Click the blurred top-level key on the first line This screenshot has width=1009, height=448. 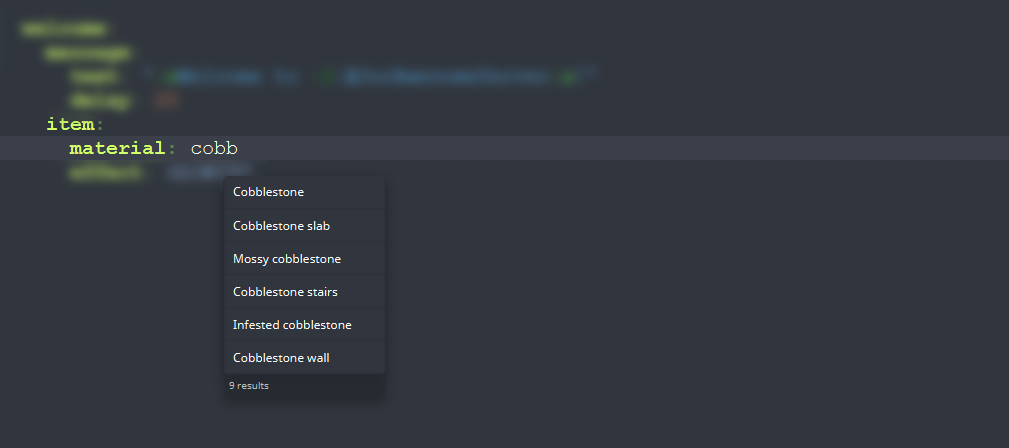click(x=63, y=29)
